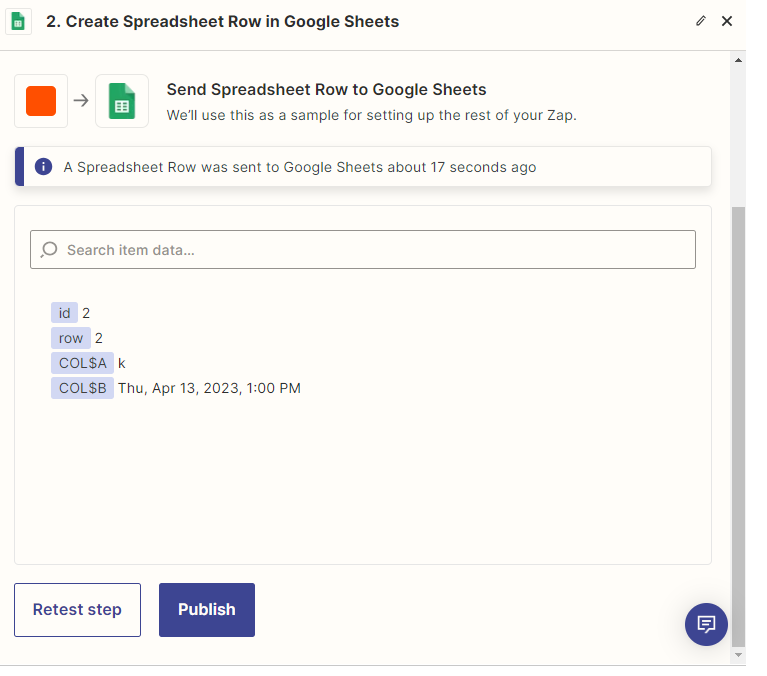Screen dimensions: 767x676
Task: Click the step title text in header
Action: [222, 22]
